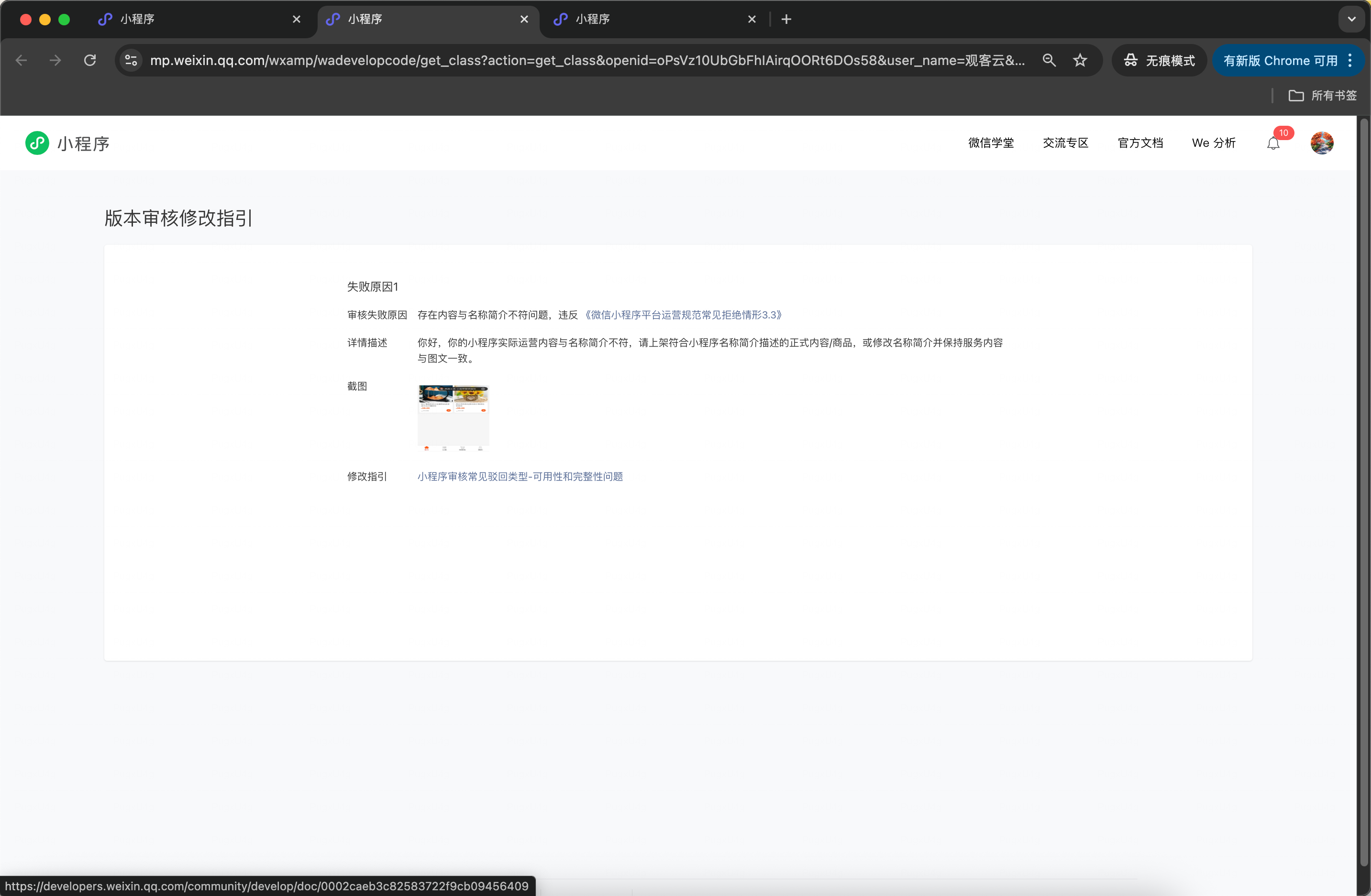
Task: Switch to the third 小程序 tab
Action: coord(651,19)
